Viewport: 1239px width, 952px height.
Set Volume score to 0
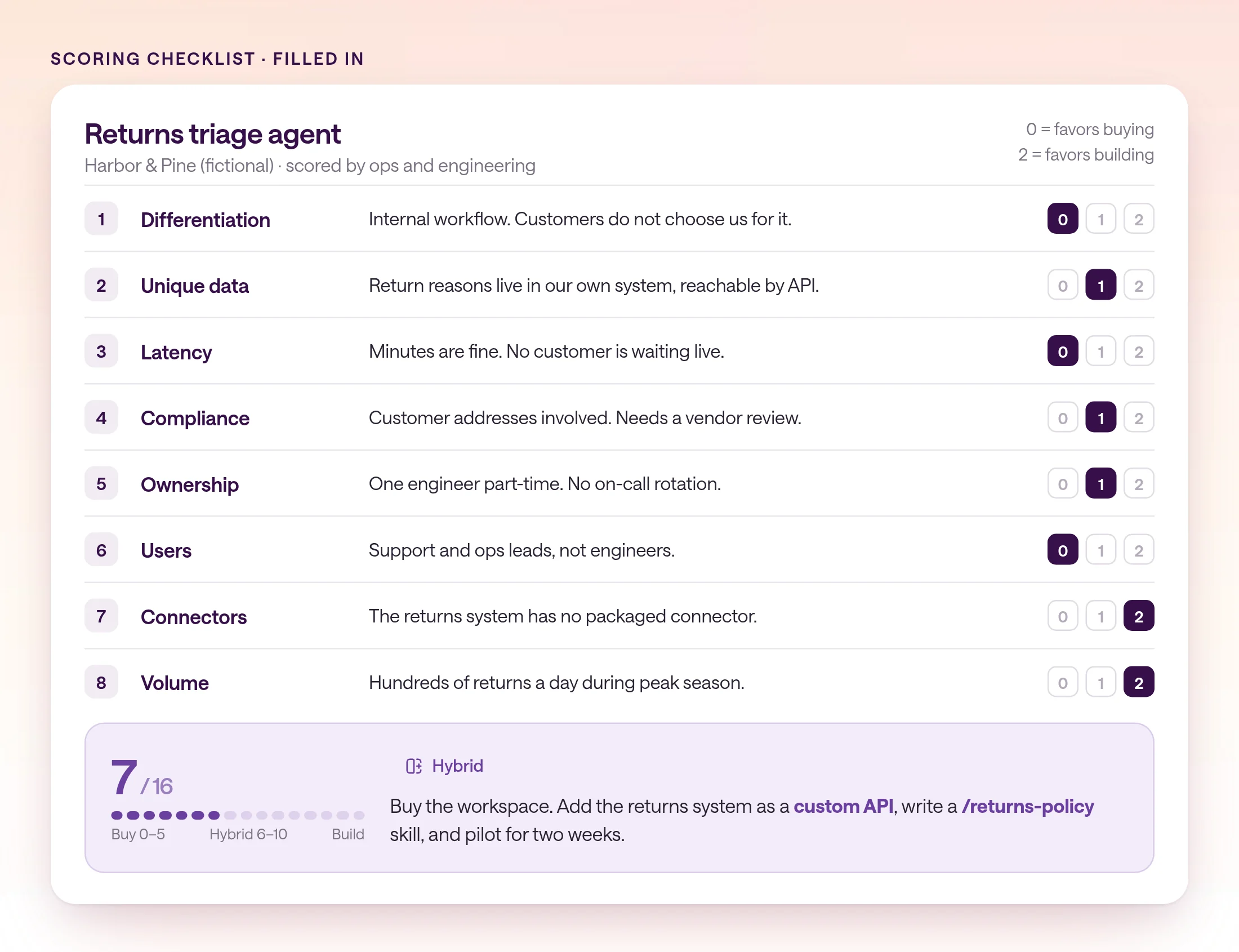pyautogui.click(x=1062, y=682)
